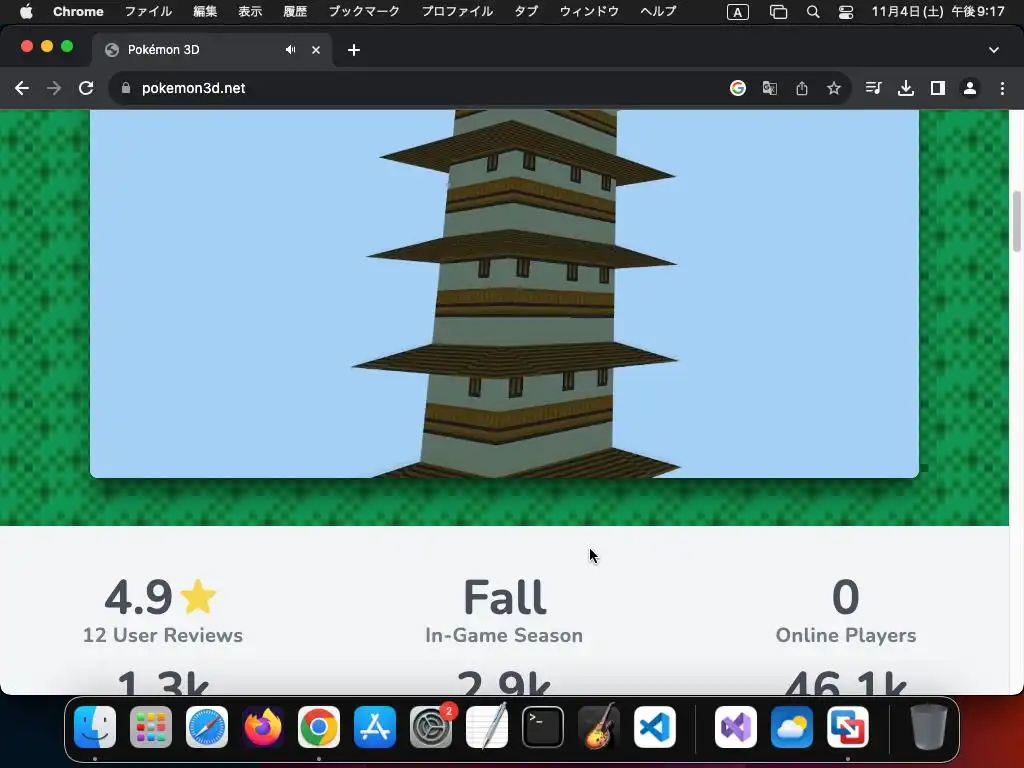1024x768 pixels.
Task: Click the In-Game Season label
Action: 504,635
